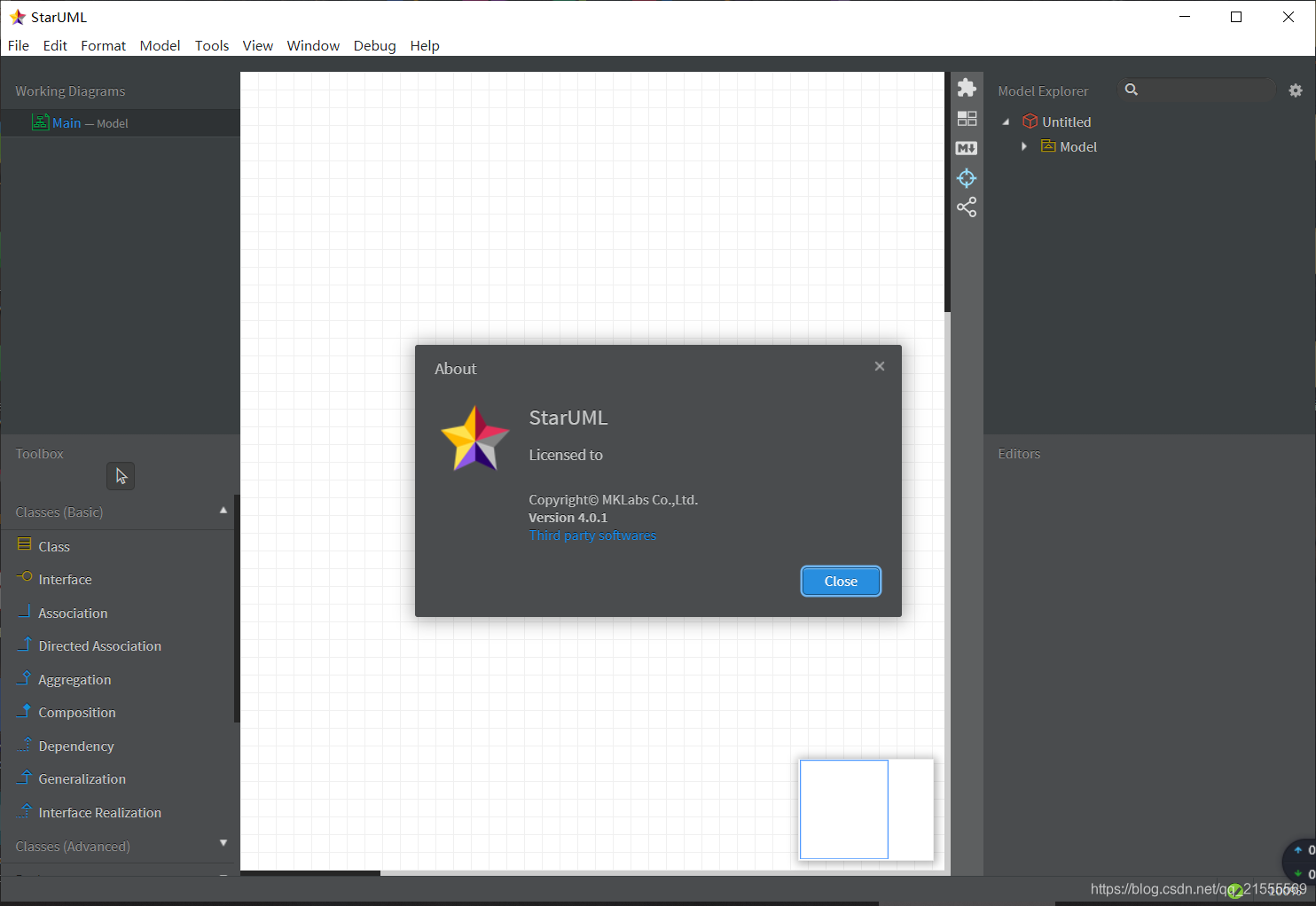Viewport: 1316px width, 906px height.
Task: Select the Class tool icon
Action: pyautogui.click(x=25, y=544)
